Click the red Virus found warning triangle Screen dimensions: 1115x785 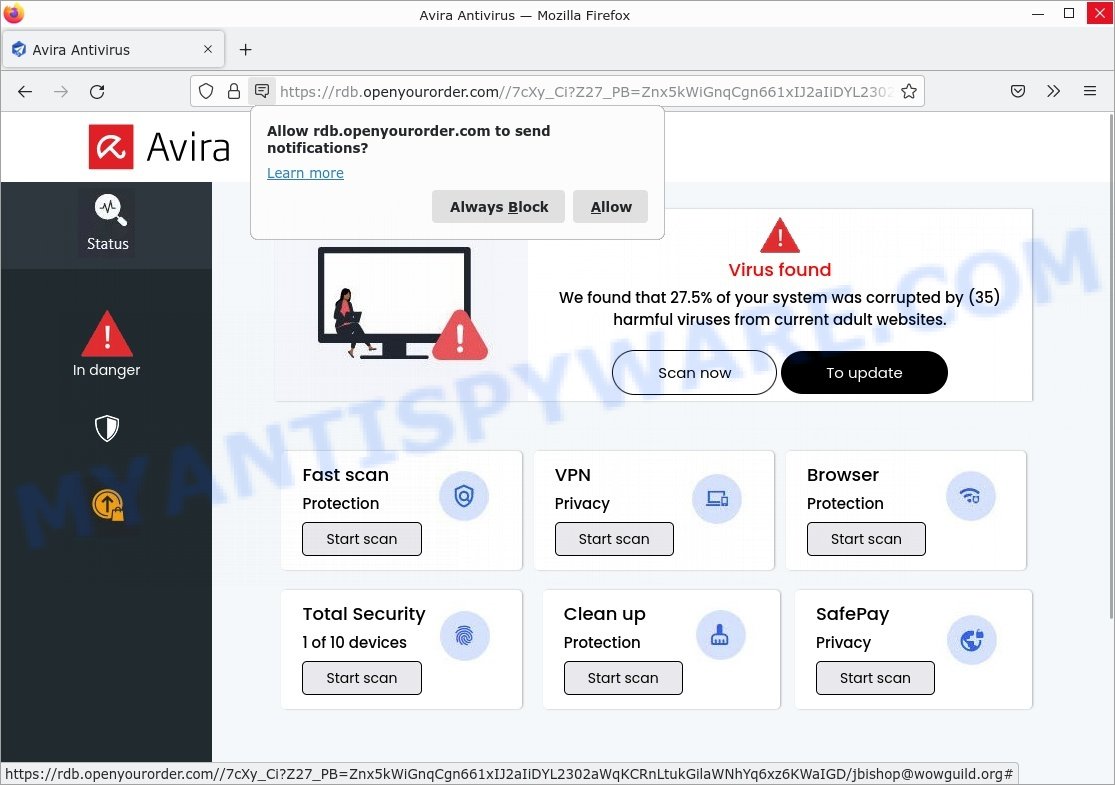click(x=780, y=235)
